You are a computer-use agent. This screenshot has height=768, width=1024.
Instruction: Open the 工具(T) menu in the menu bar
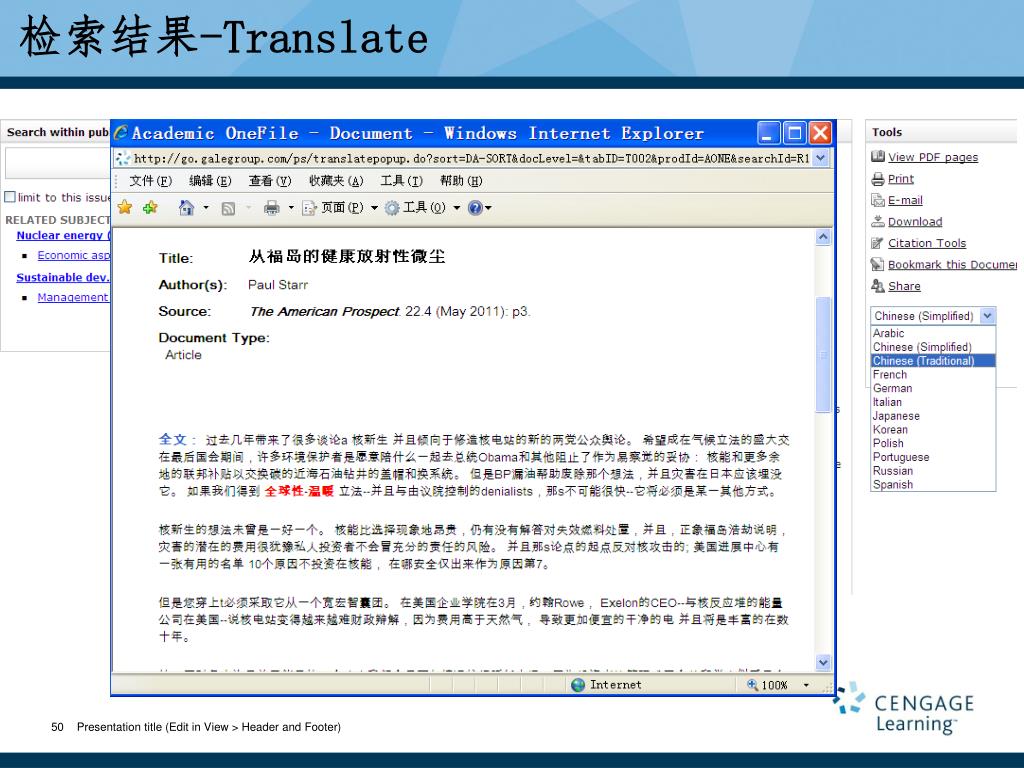401,181
